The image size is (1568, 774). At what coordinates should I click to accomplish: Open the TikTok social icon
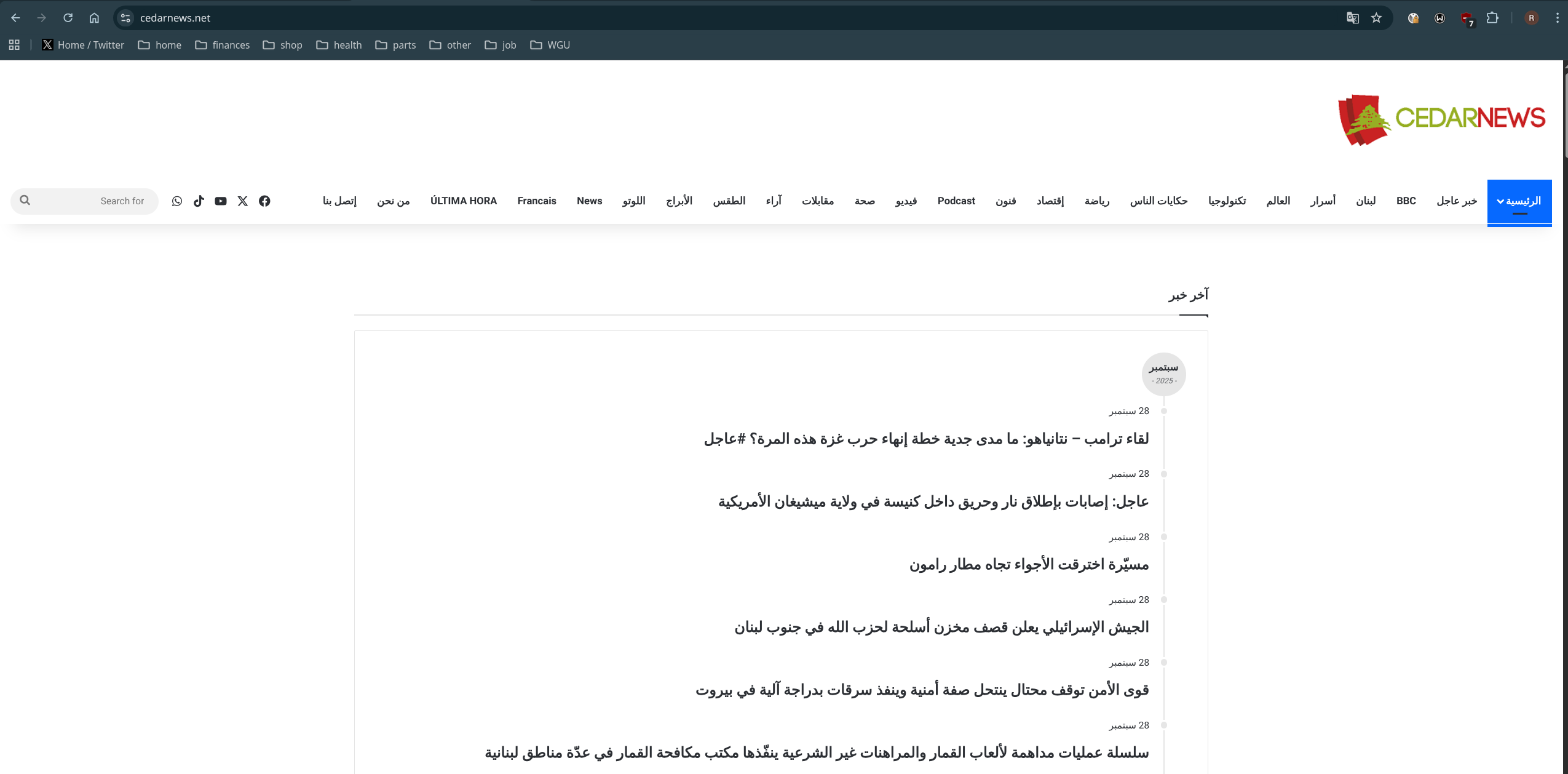(199, 201)
